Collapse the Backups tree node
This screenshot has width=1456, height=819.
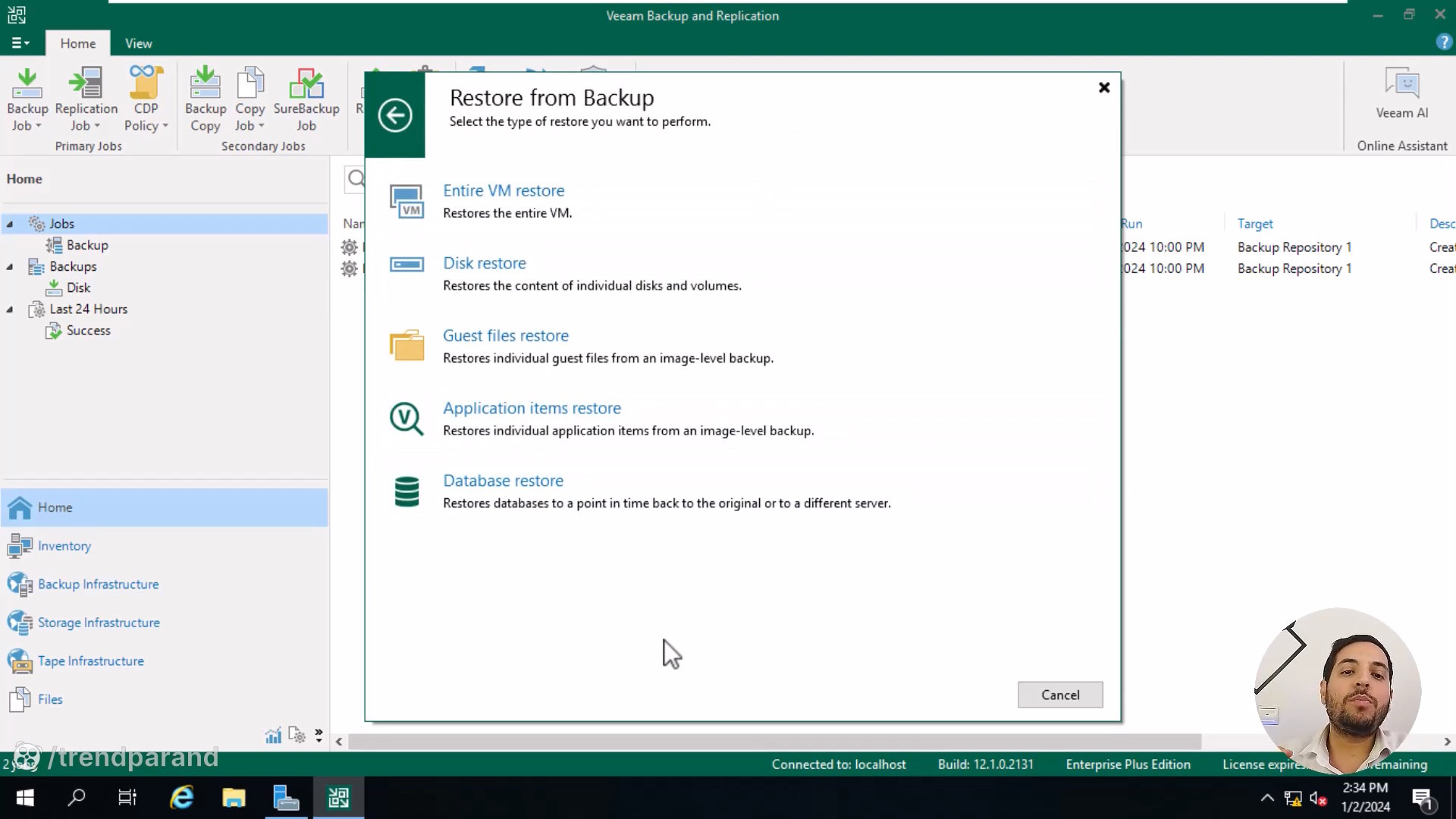point(10,266)
